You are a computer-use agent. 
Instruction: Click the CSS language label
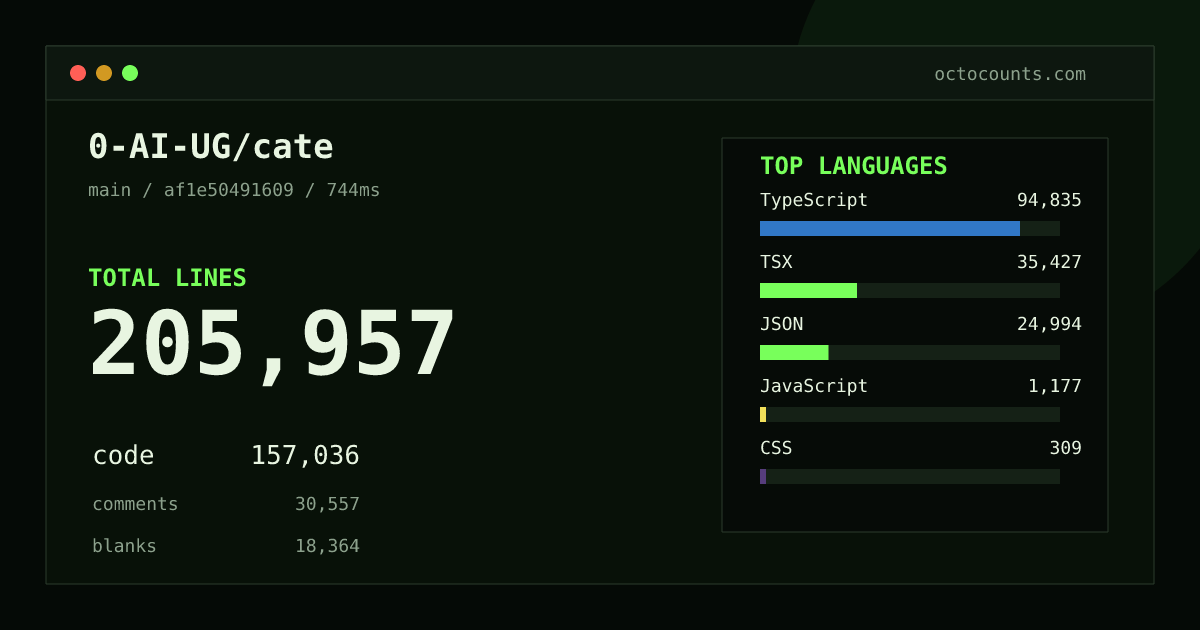pos(776,448)
